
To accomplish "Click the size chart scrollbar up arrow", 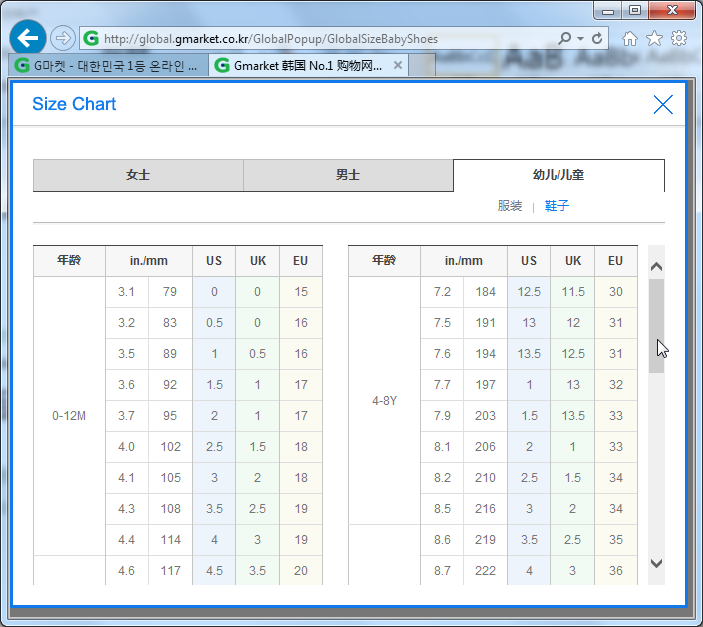I will click(656, 266).
